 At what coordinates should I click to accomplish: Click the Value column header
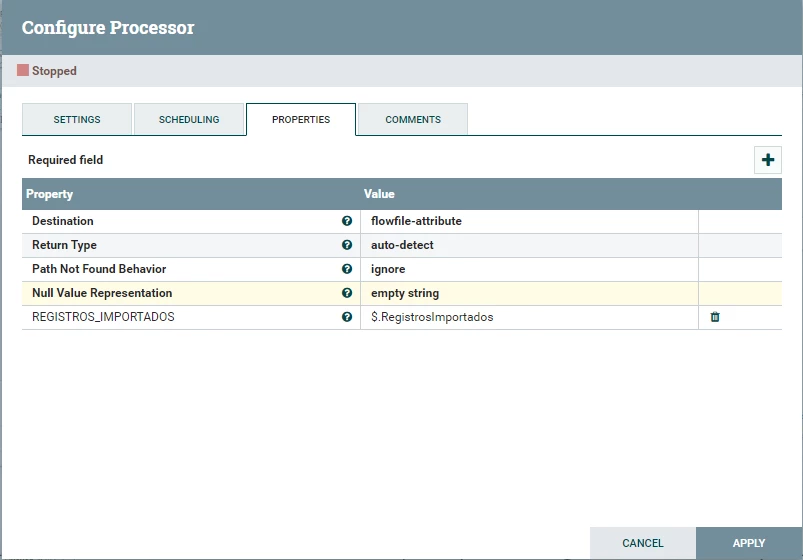(x=379, y=194)
